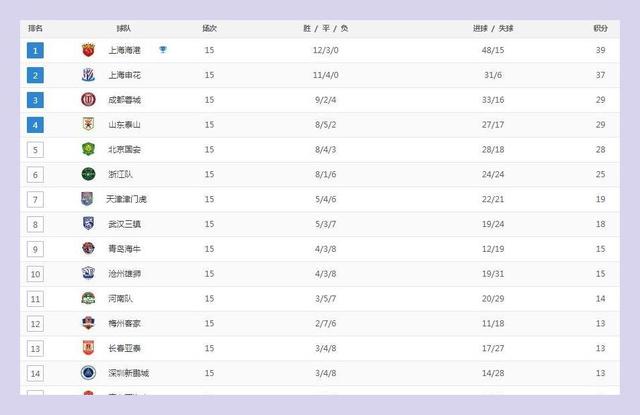Image resolution: width=640 pixels, height=415 pixels.
Task: Click the 成都蓉城 team logo
Action: (88, 100)
